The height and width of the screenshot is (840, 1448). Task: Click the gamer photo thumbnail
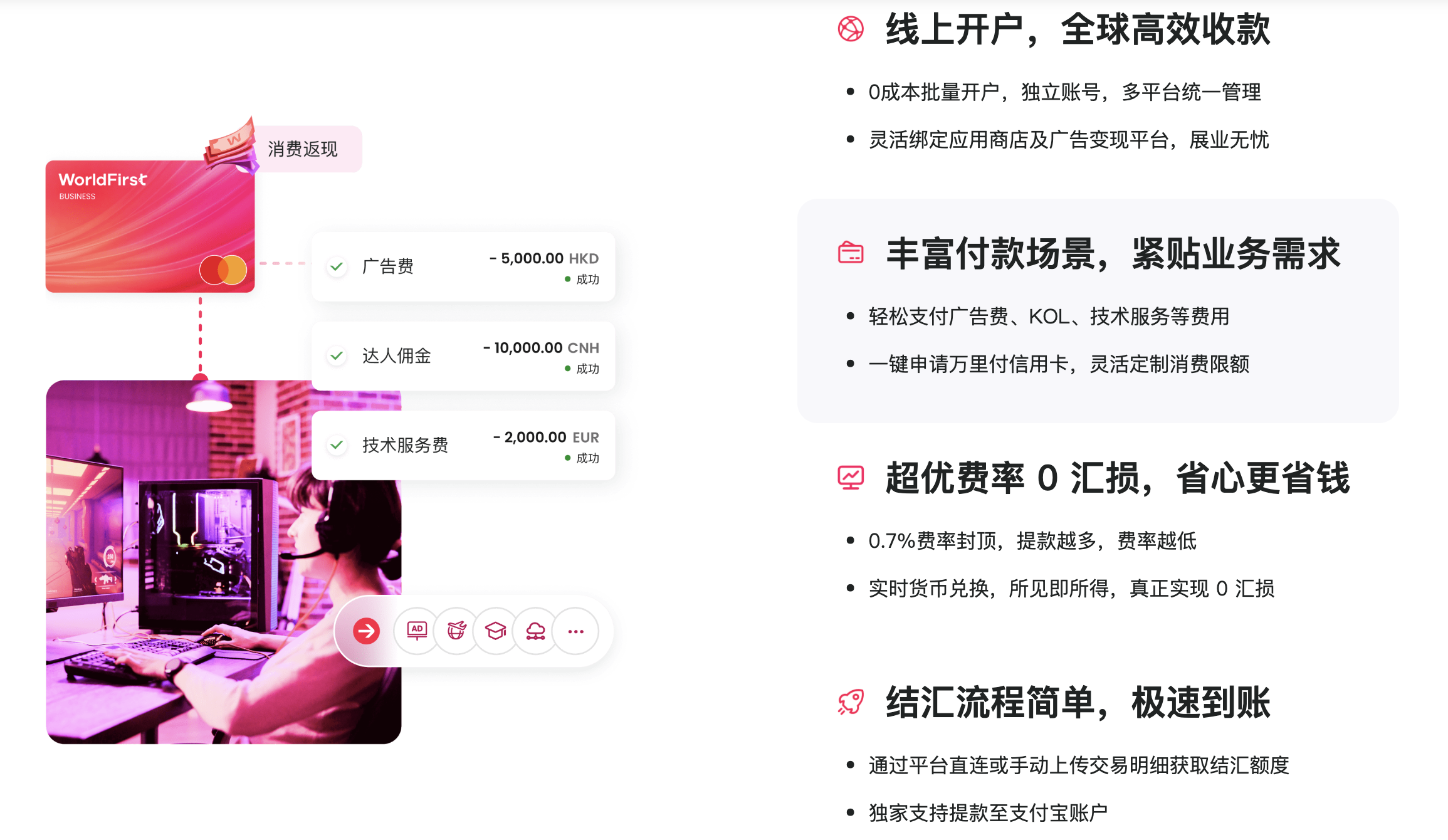tap(224, 562)
